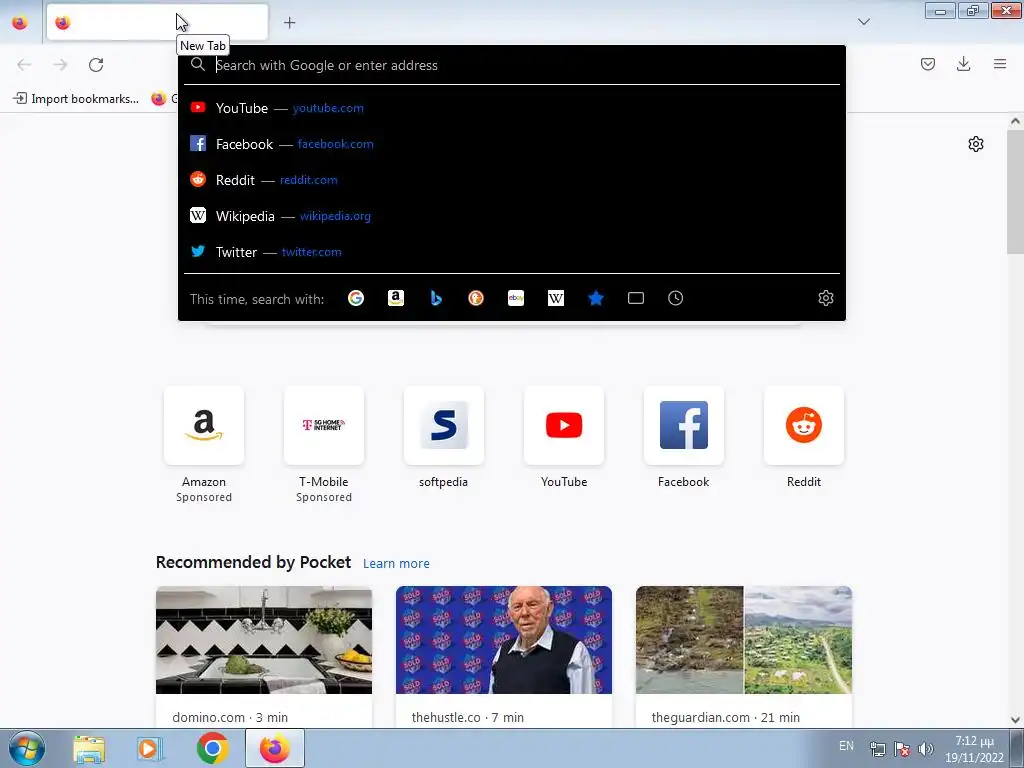Image resolution: width=1024 pixels, height=768 pixels.
Task: Search this time with Wikipedia icon
Action: [556, 298]
